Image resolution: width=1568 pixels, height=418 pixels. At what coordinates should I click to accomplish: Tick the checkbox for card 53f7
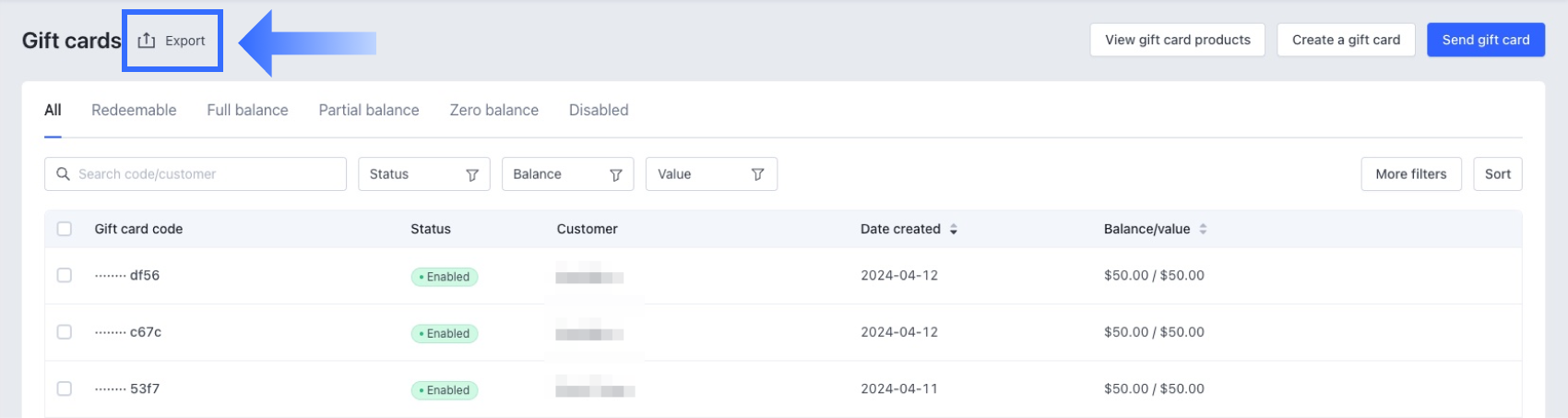(65, 388)
